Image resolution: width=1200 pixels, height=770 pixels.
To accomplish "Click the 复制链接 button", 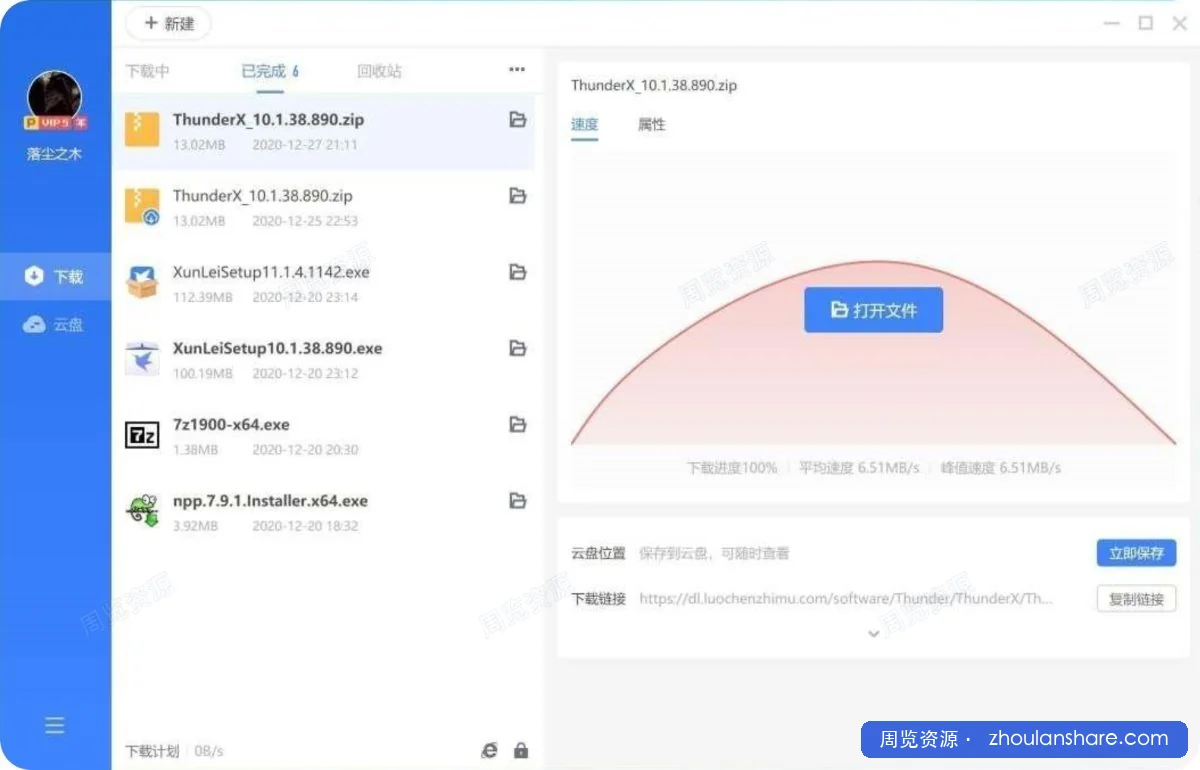I will [x=1136, y=599].
